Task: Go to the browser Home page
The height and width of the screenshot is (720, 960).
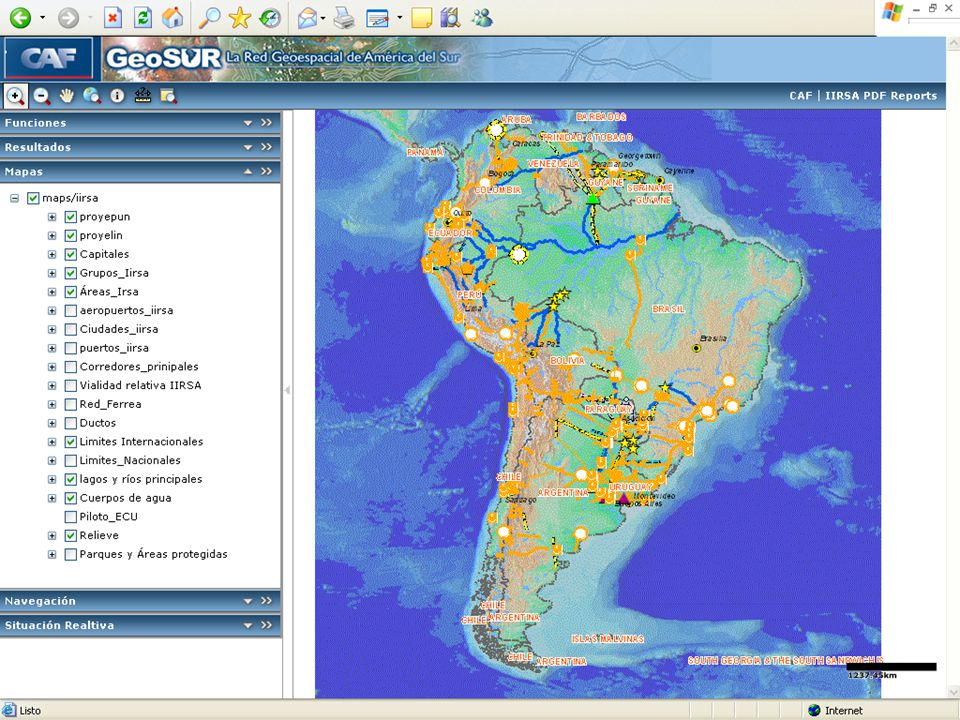Action: [173, 18]
